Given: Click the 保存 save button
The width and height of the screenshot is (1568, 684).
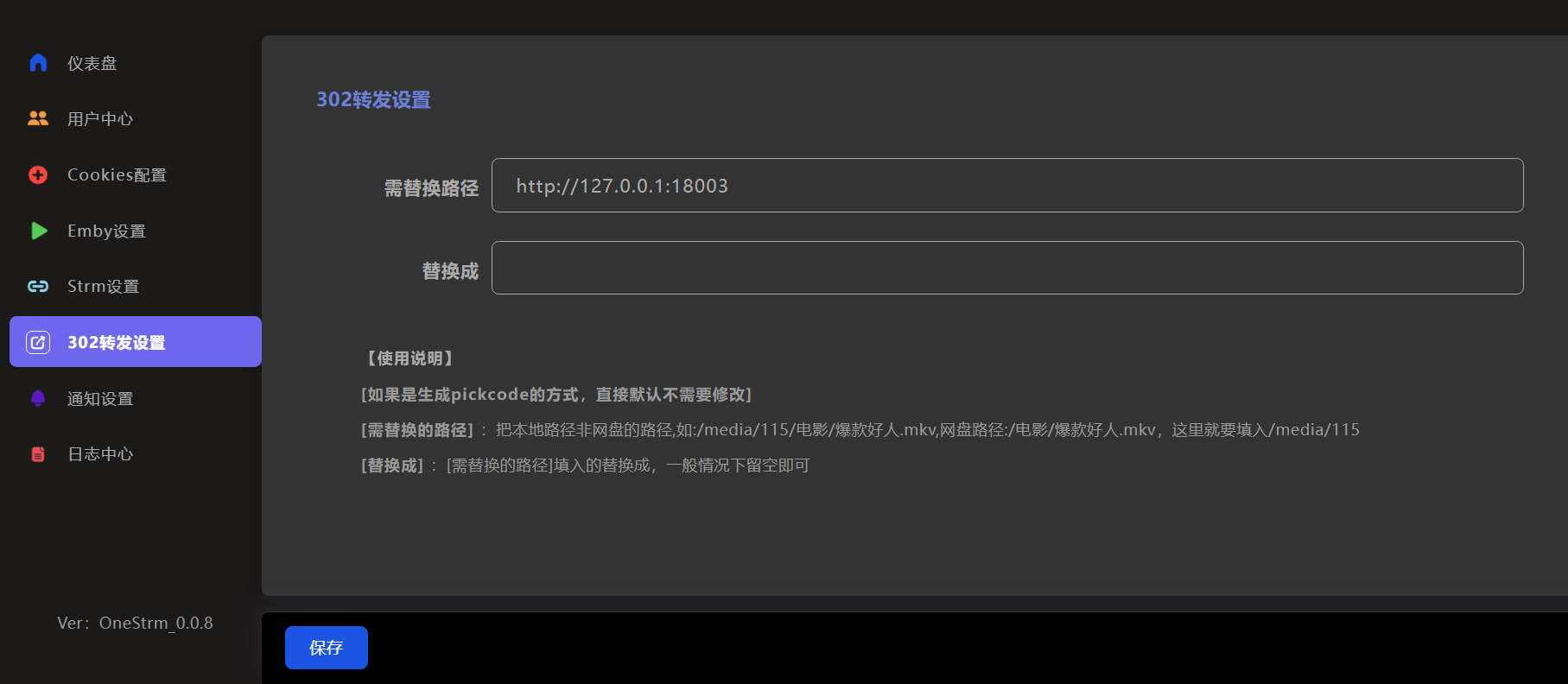Looking at the screenshot, I should 327,648.
